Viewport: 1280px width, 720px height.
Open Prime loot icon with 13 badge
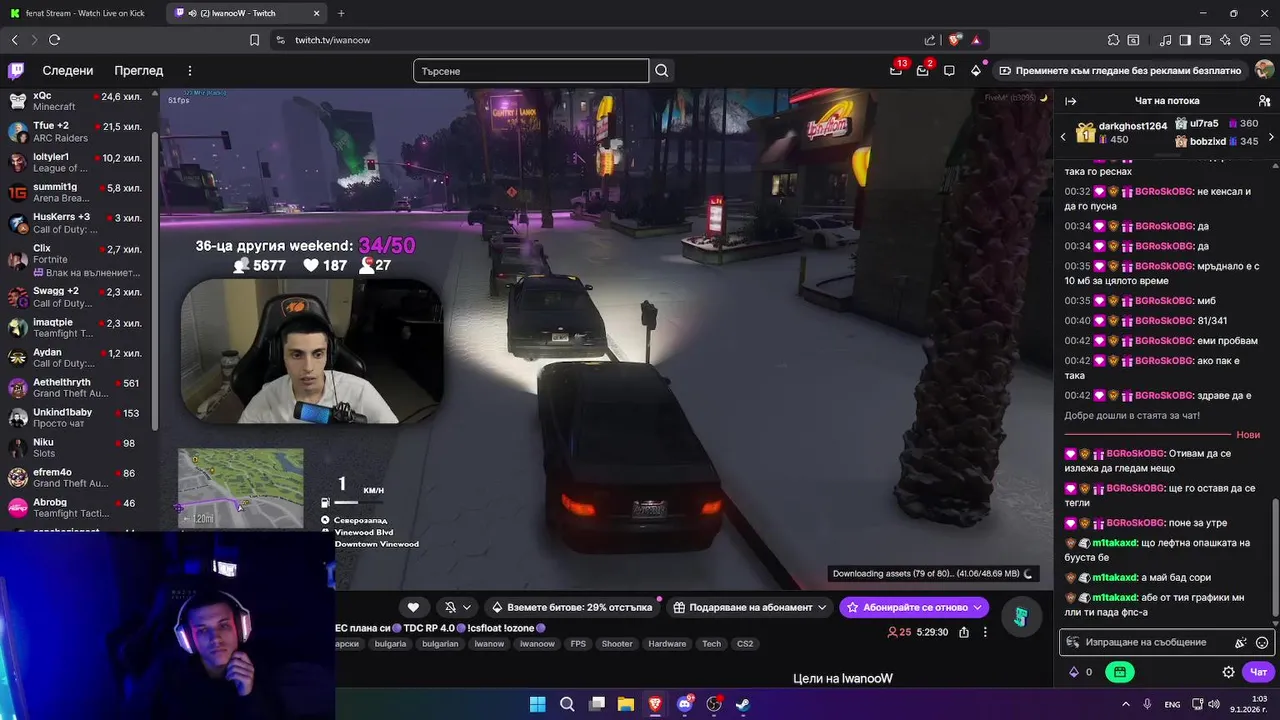pyautogui.click(x=896, y=71)
